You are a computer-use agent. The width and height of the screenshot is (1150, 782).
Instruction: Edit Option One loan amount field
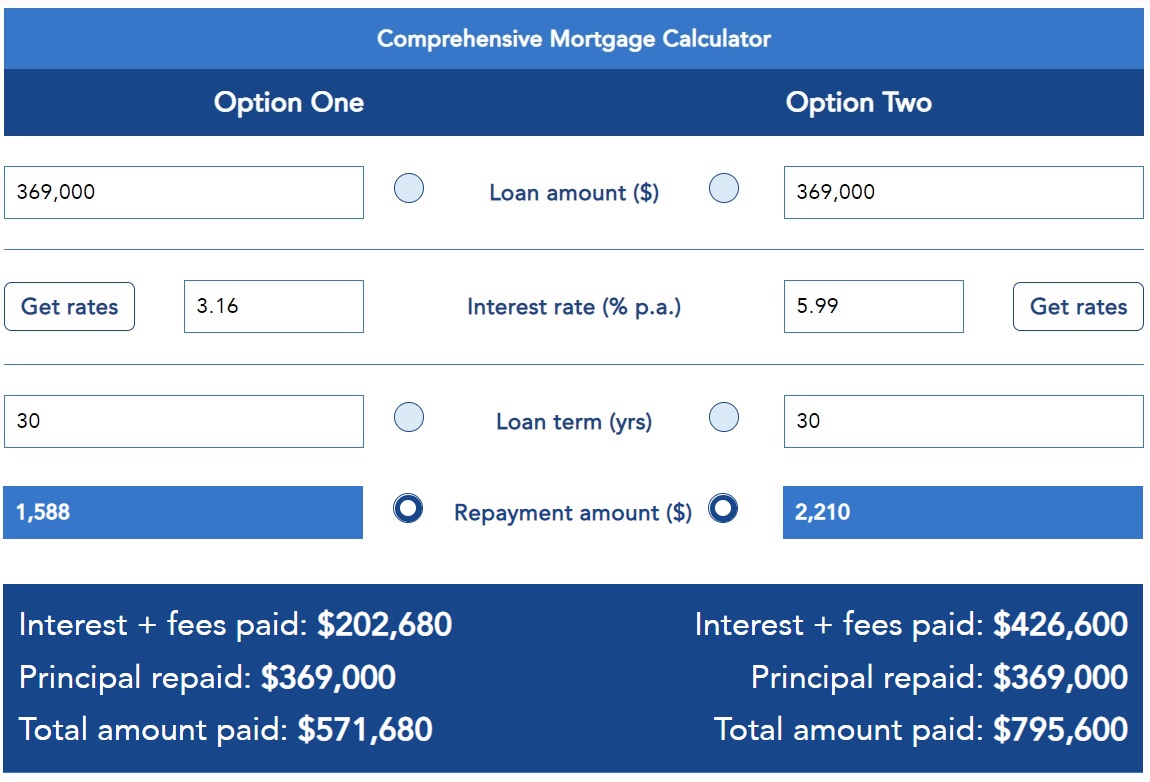(184, 192)
